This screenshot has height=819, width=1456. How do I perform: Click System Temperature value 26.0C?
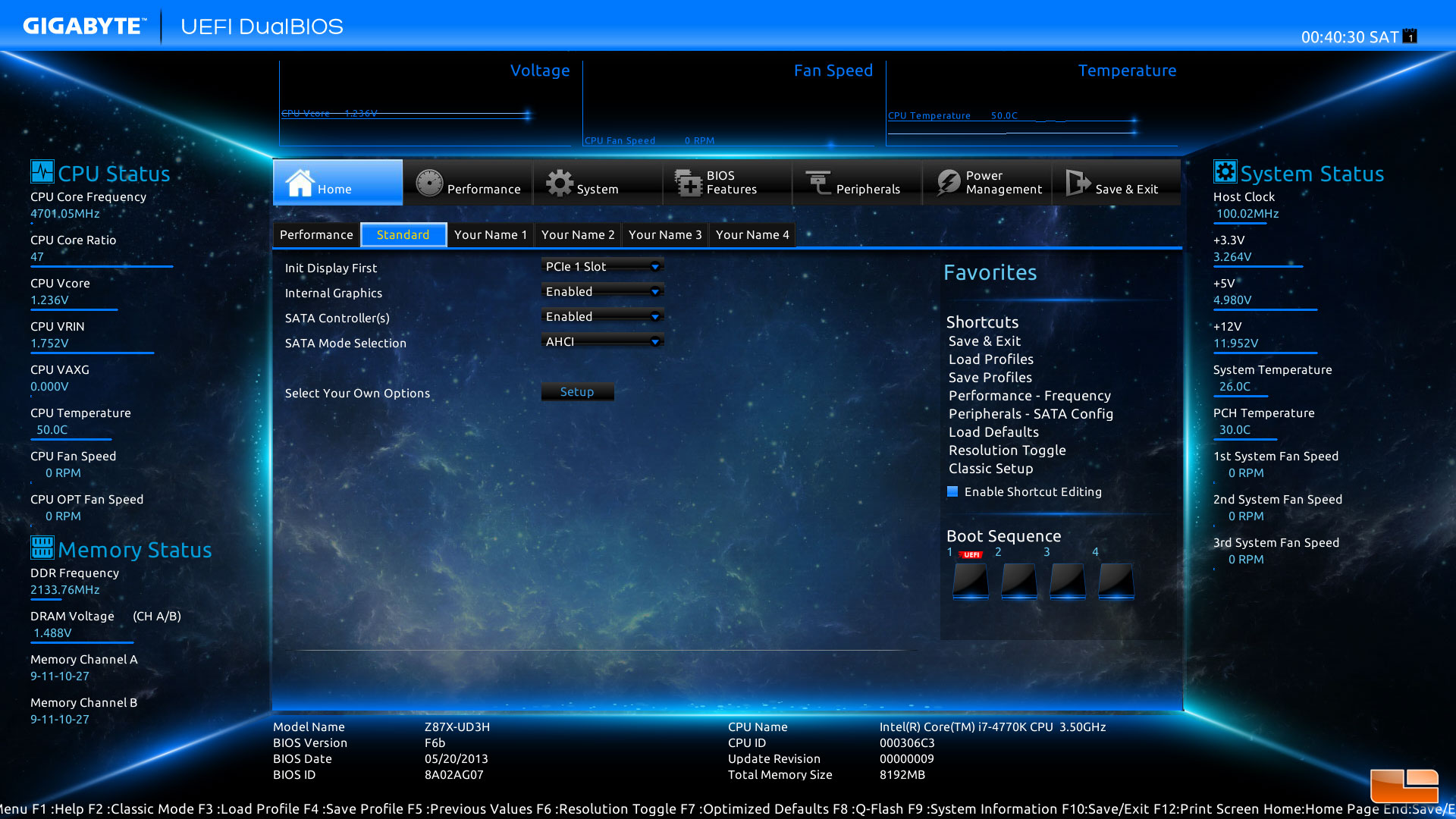(x=1235, y=387)
